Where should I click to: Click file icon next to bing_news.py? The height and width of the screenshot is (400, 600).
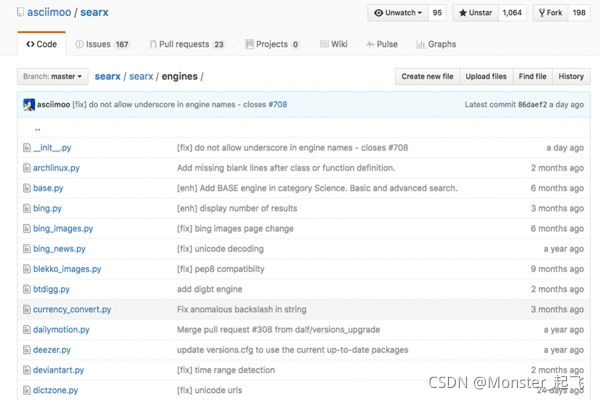[x=27, y=249]
